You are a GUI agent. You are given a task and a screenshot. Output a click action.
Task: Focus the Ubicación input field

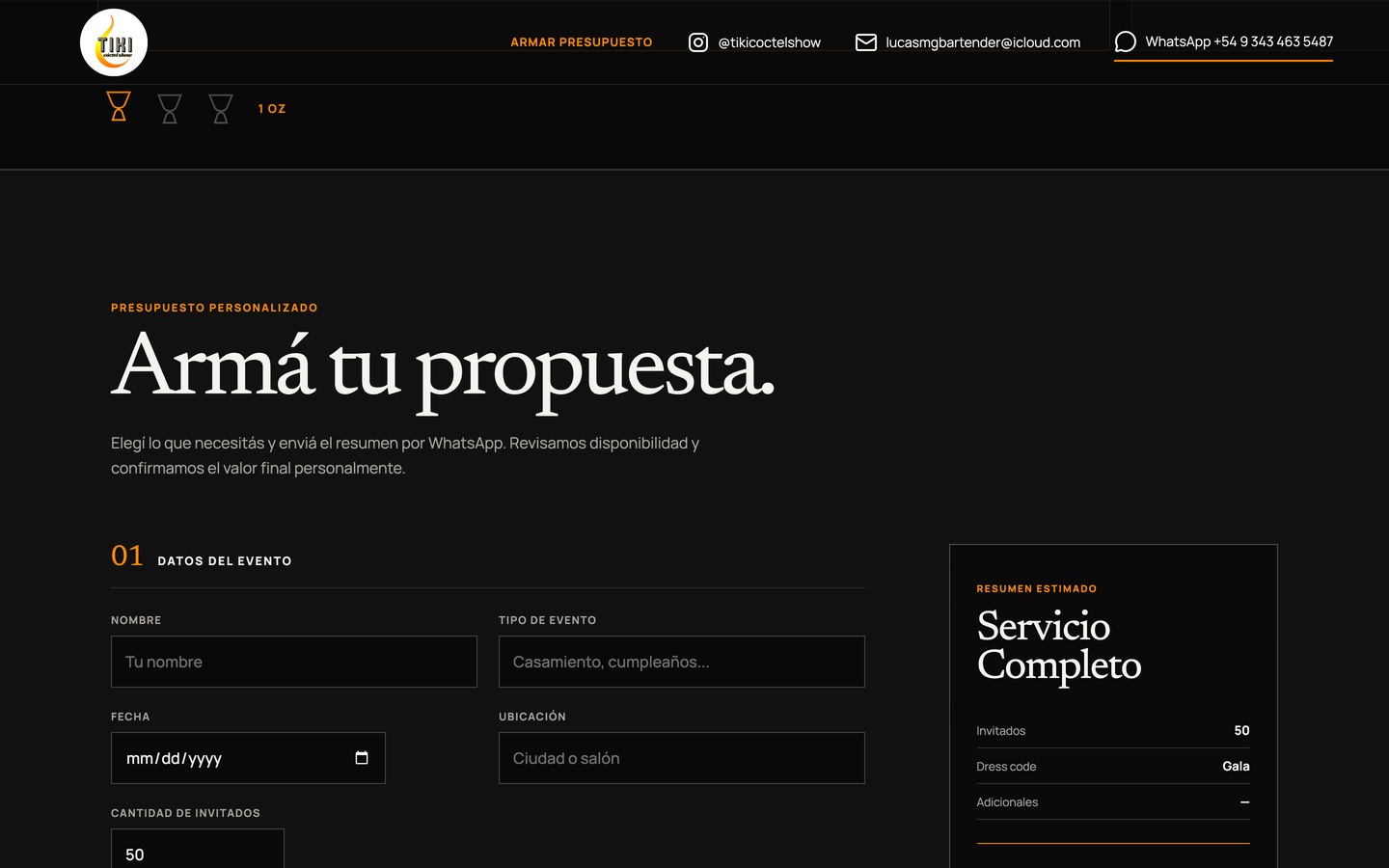[682, 758]
